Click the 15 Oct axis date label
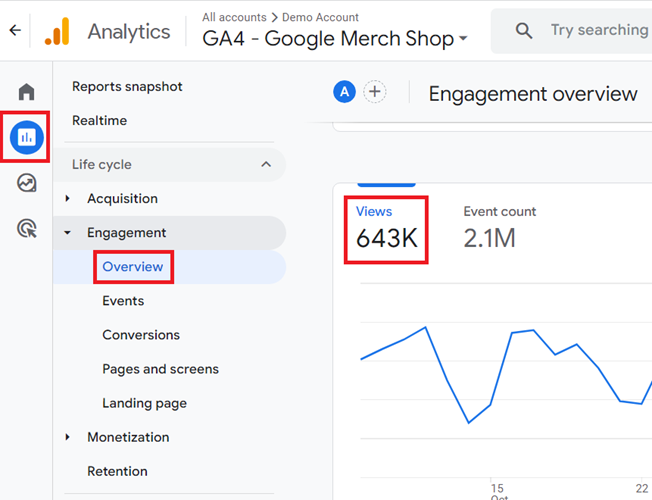Viewport: 652px width, 500px height. point(498,491)
